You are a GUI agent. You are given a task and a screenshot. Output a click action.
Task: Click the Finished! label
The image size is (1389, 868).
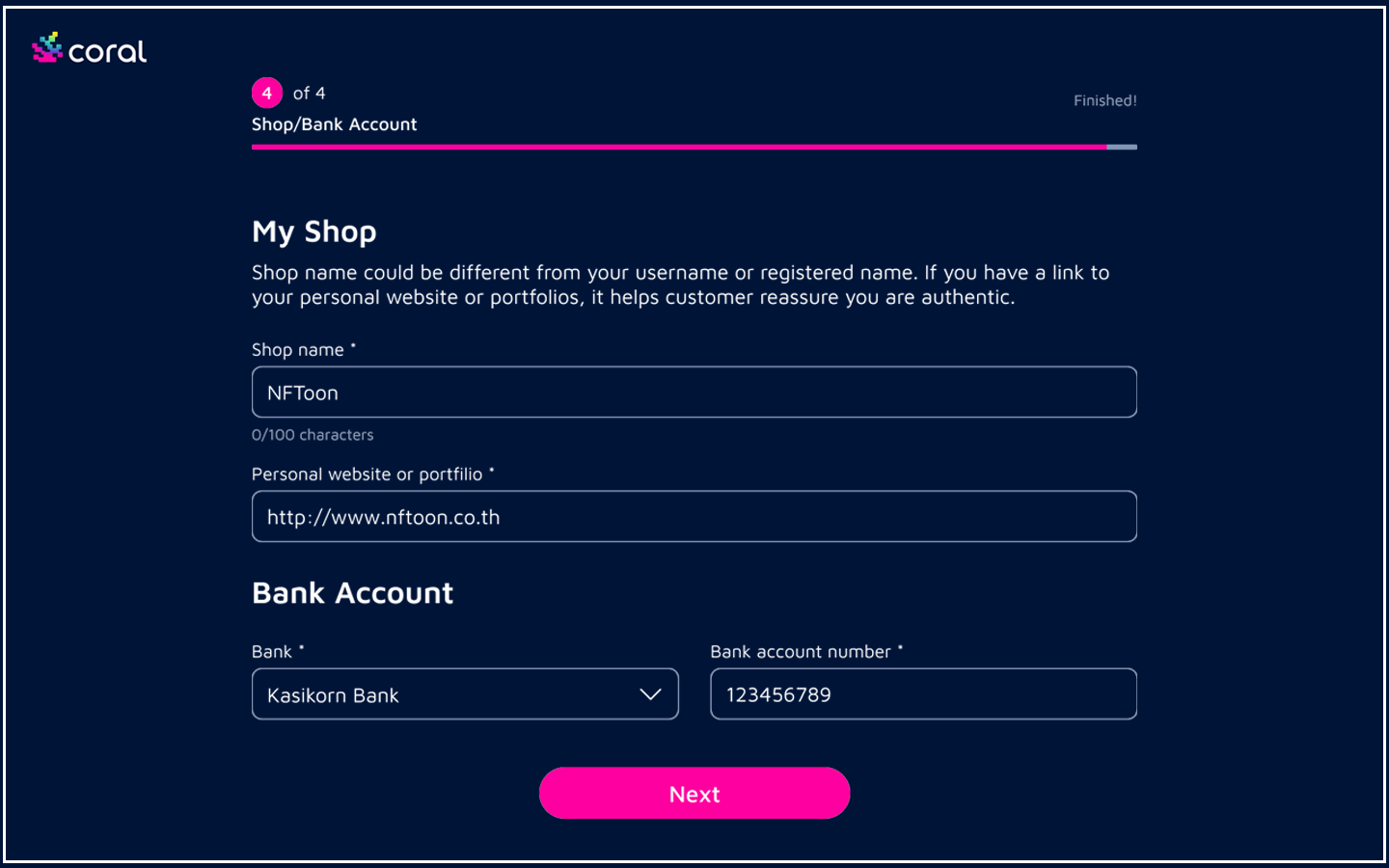tap(1105, 99)
